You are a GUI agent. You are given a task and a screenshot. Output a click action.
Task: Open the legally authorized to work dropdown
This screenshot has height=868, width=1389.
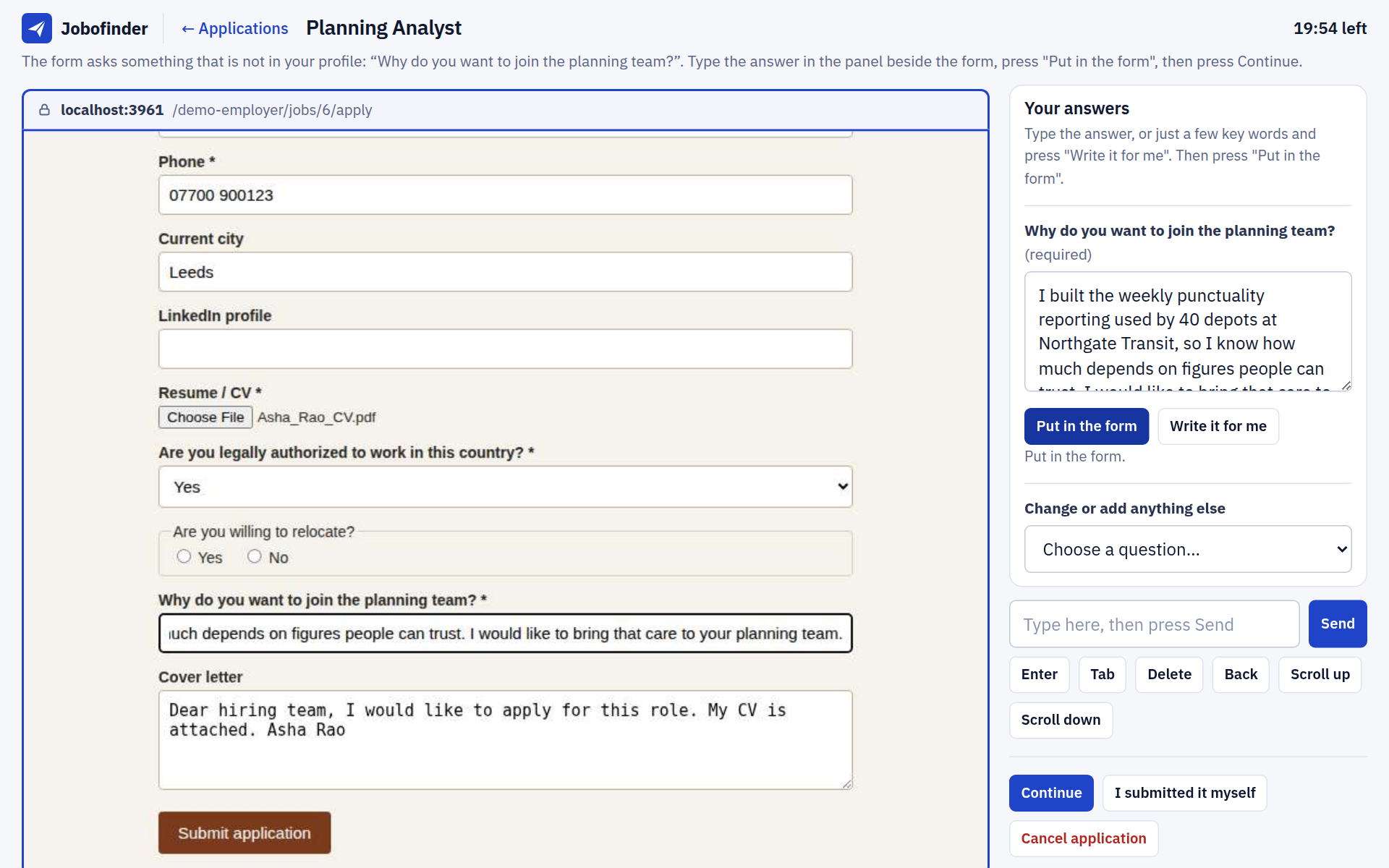pos(505,487)
